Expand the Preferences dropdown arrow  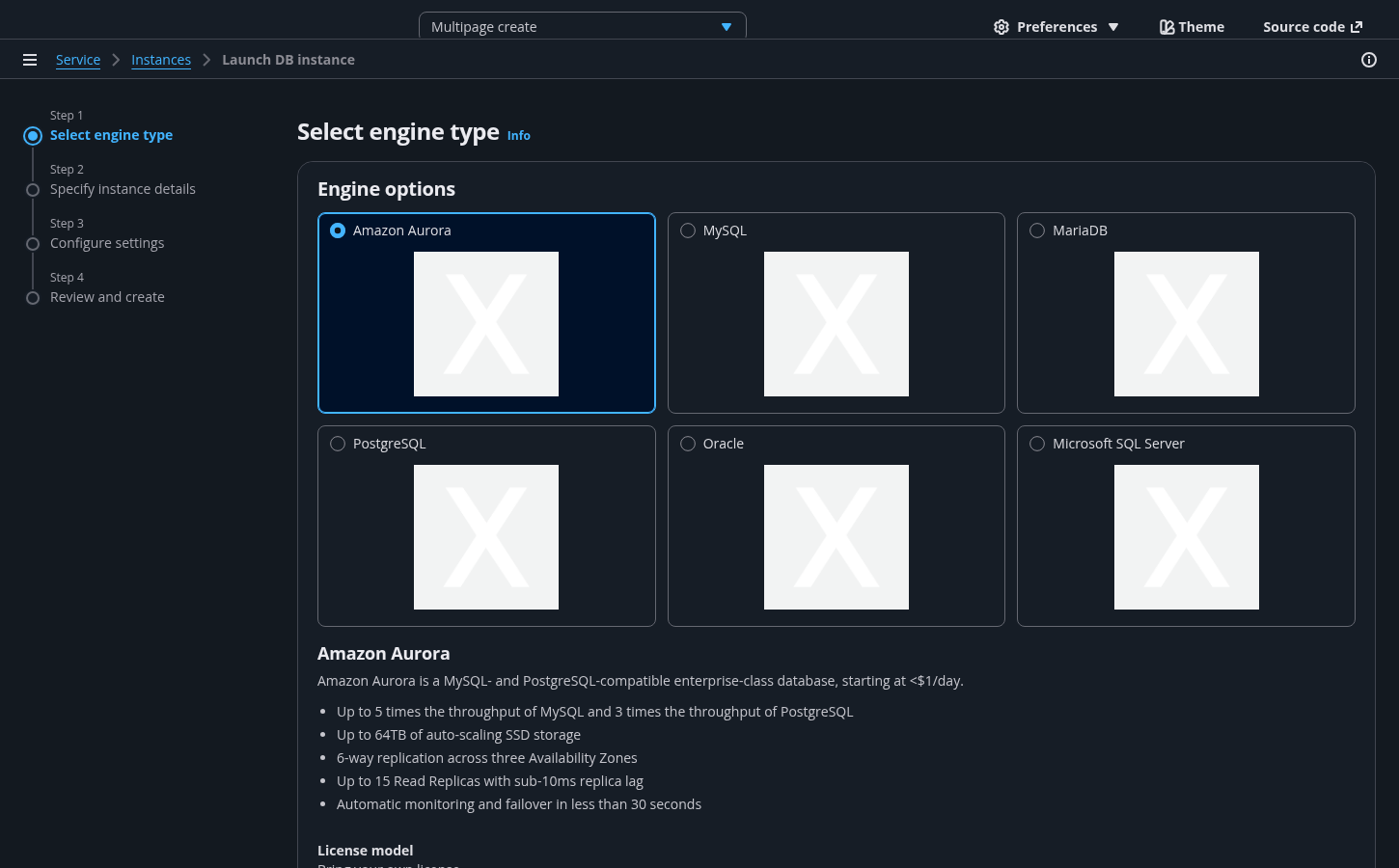[x=1113, y=27]
